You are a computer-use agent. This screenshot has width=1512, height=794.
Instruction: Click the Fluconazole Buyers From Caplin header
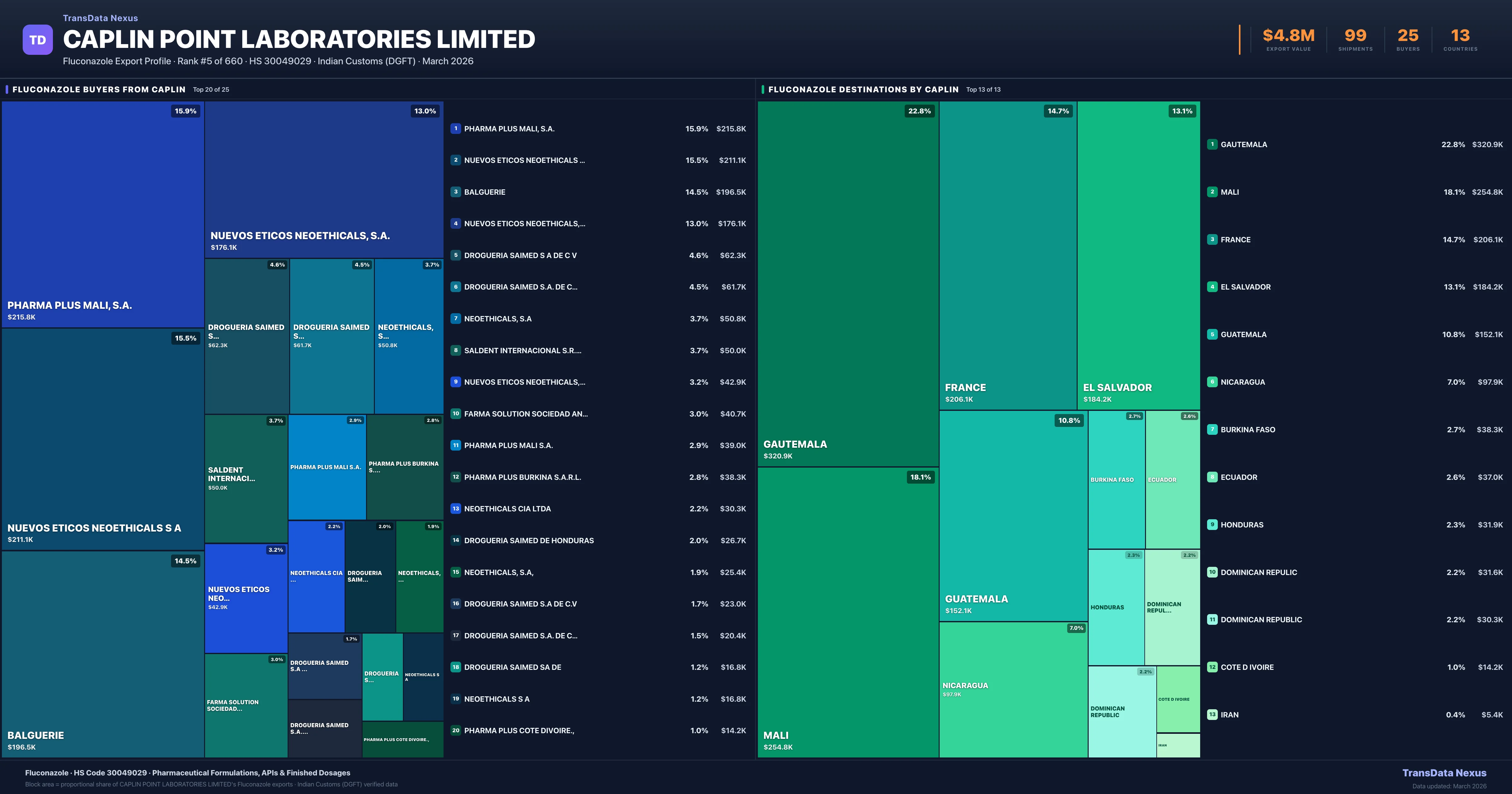[x=99, y=89]
